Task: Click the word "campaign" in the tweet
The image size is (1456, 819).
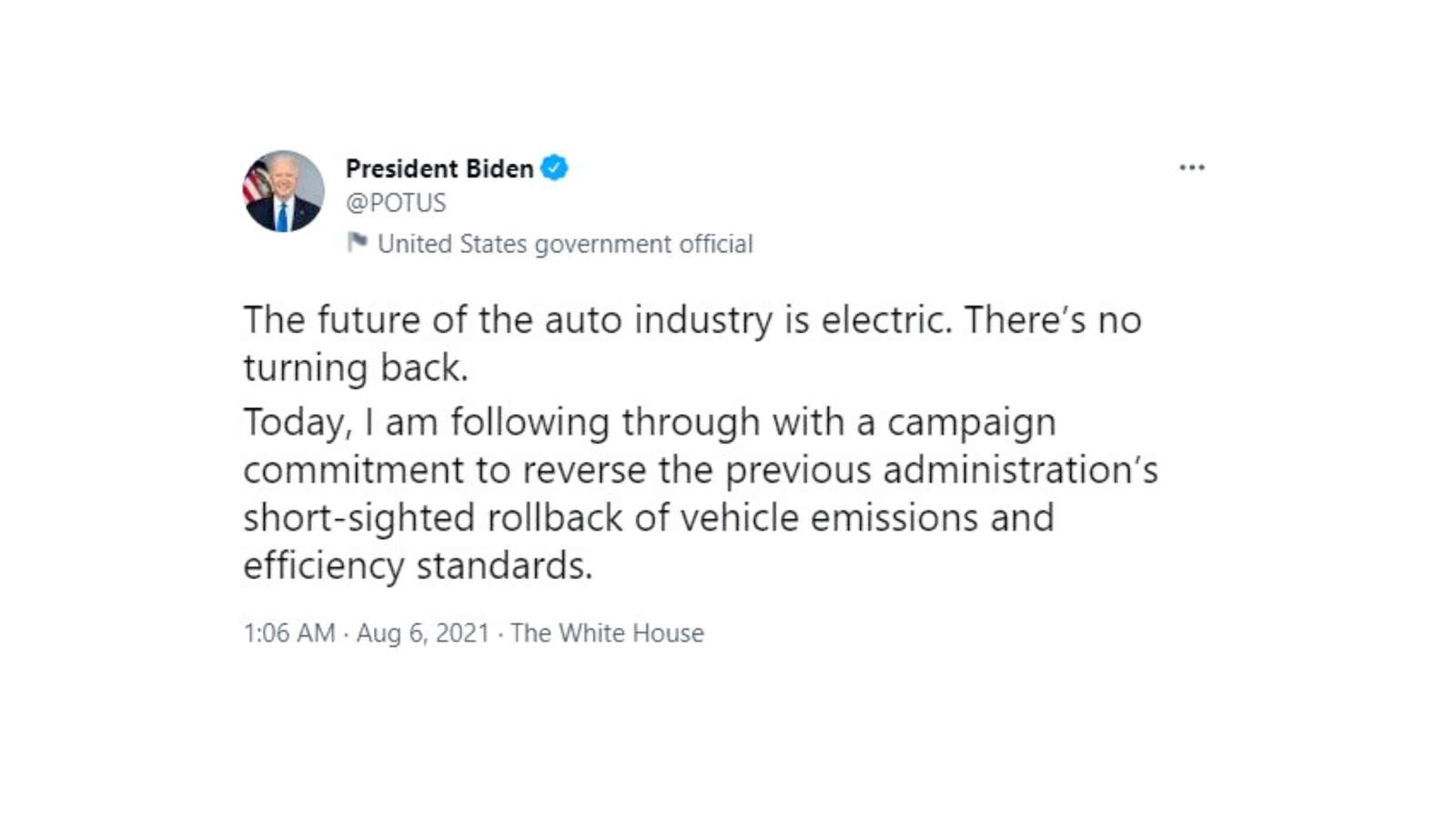Action: [972, 423]
